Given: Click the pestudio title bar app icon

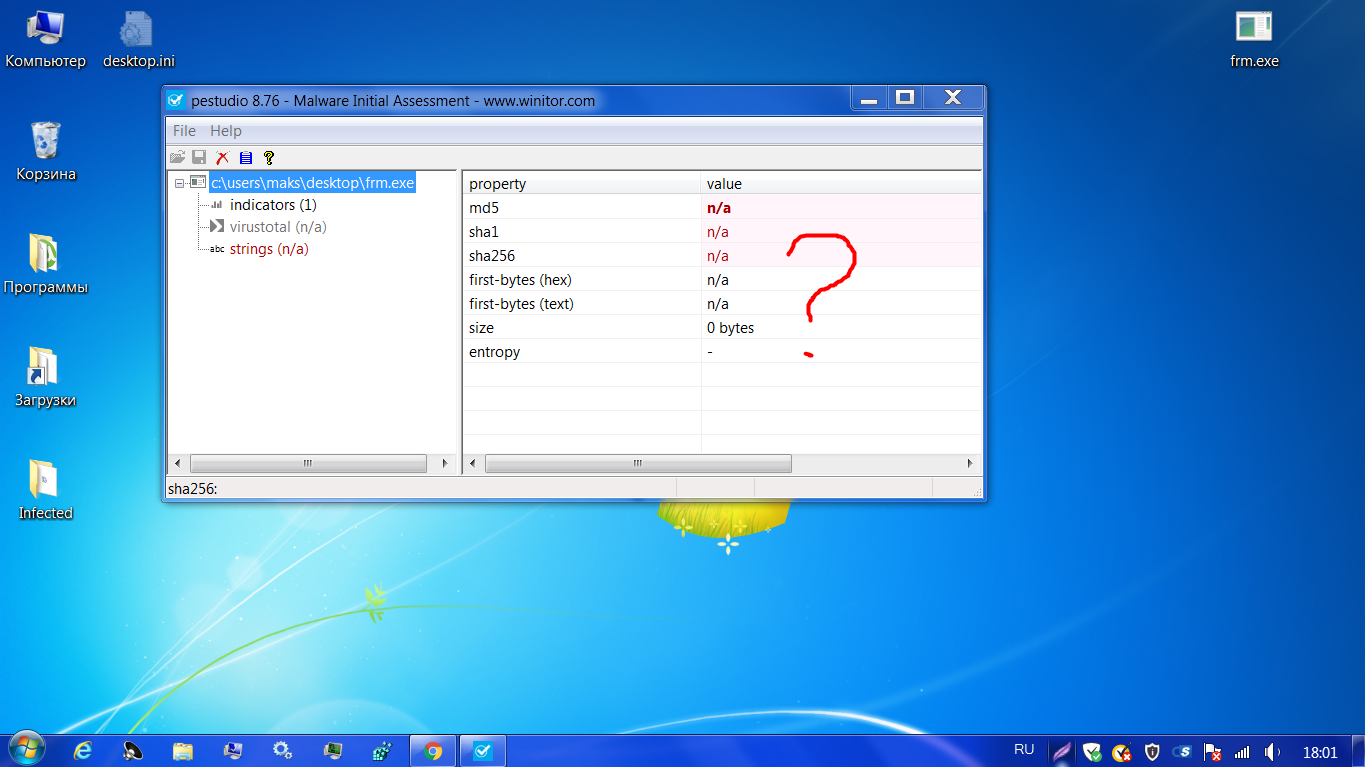Looking at the screenshot, I should click(176, 100).
